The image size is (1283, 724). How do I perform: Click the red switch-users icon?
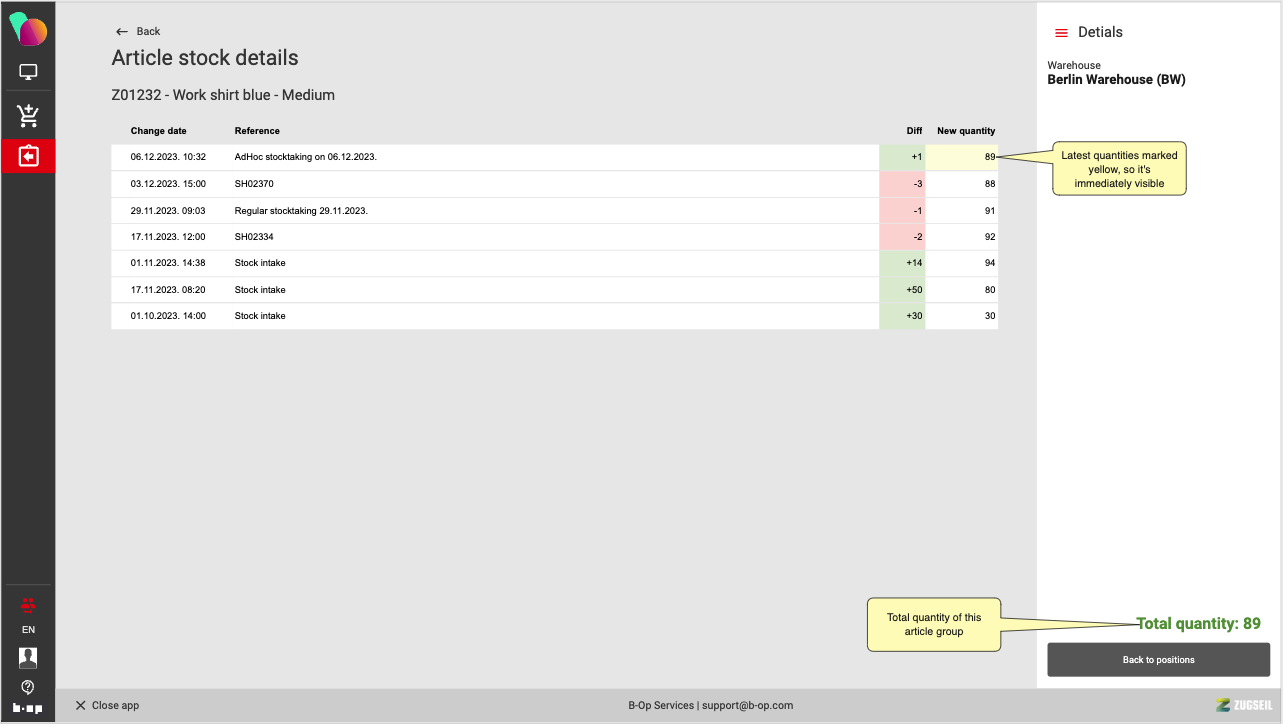[x=28, y=604]
